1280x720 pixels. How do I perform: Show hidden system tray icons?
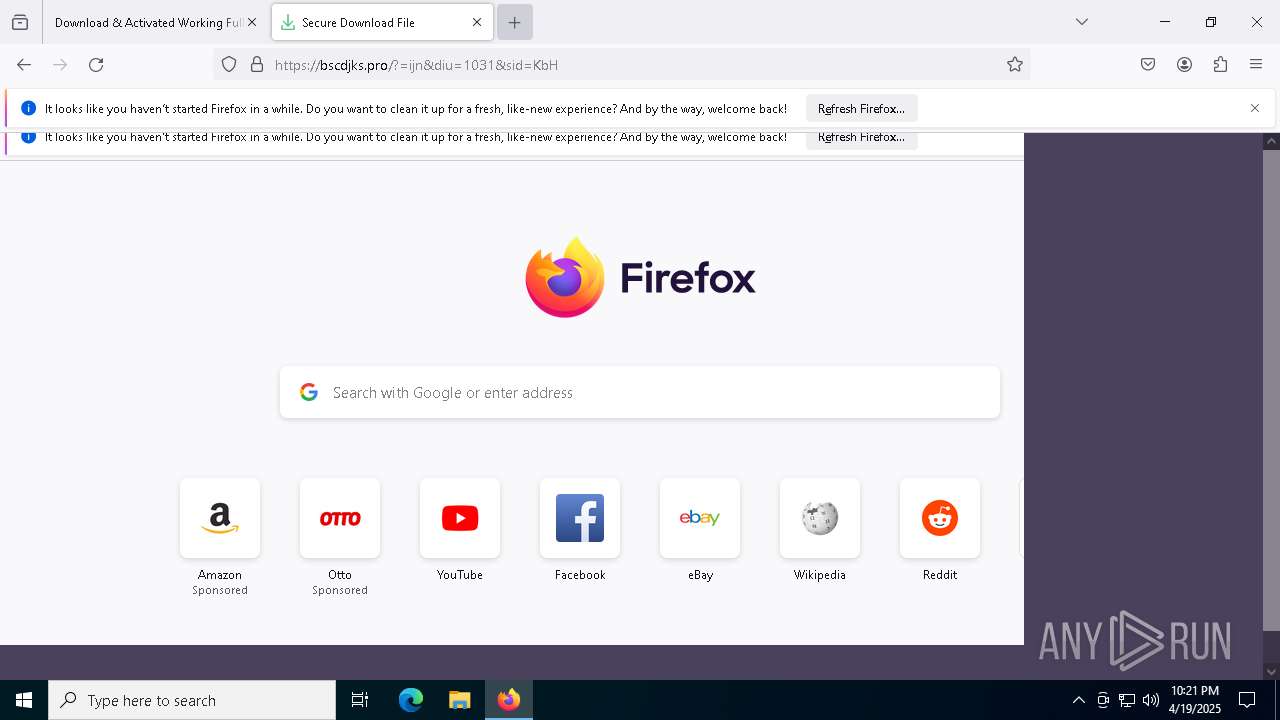click(x=1078, y=700)
